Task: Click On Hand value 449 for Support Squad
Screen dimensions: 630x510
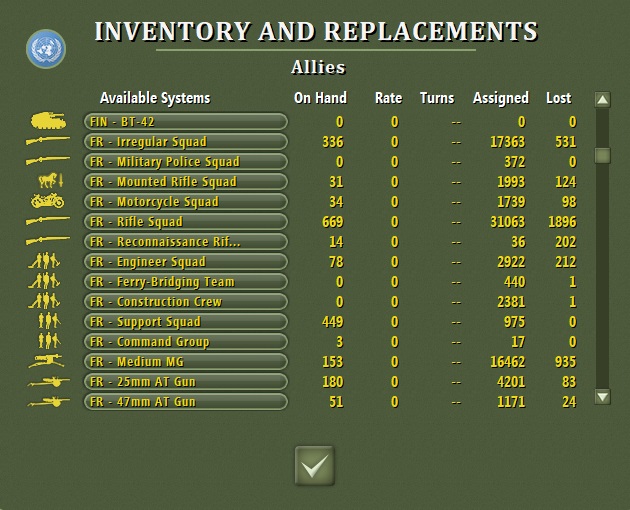Action: click(333, 322)
